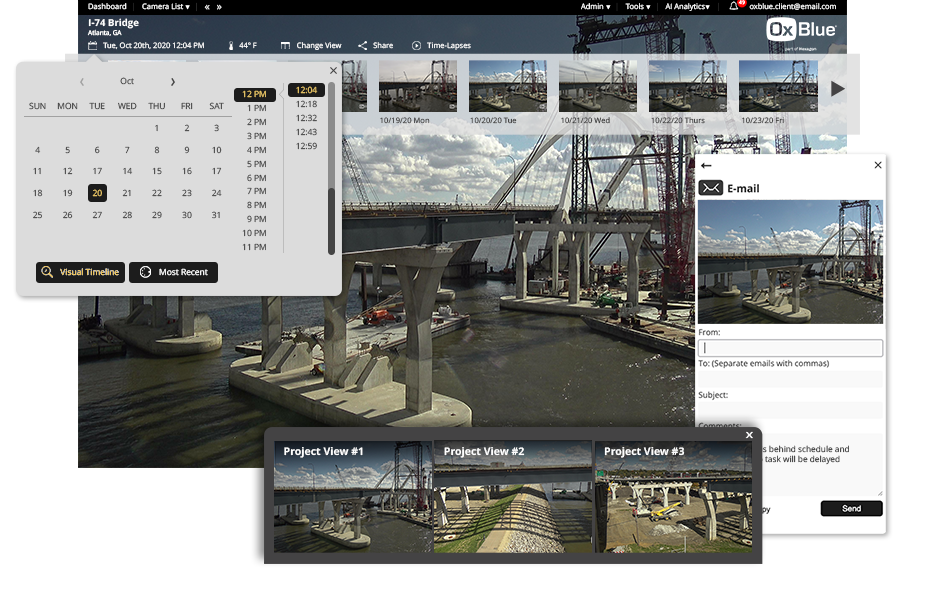
Task: Click the calendar icon beside the date
Action: (92, 45)
